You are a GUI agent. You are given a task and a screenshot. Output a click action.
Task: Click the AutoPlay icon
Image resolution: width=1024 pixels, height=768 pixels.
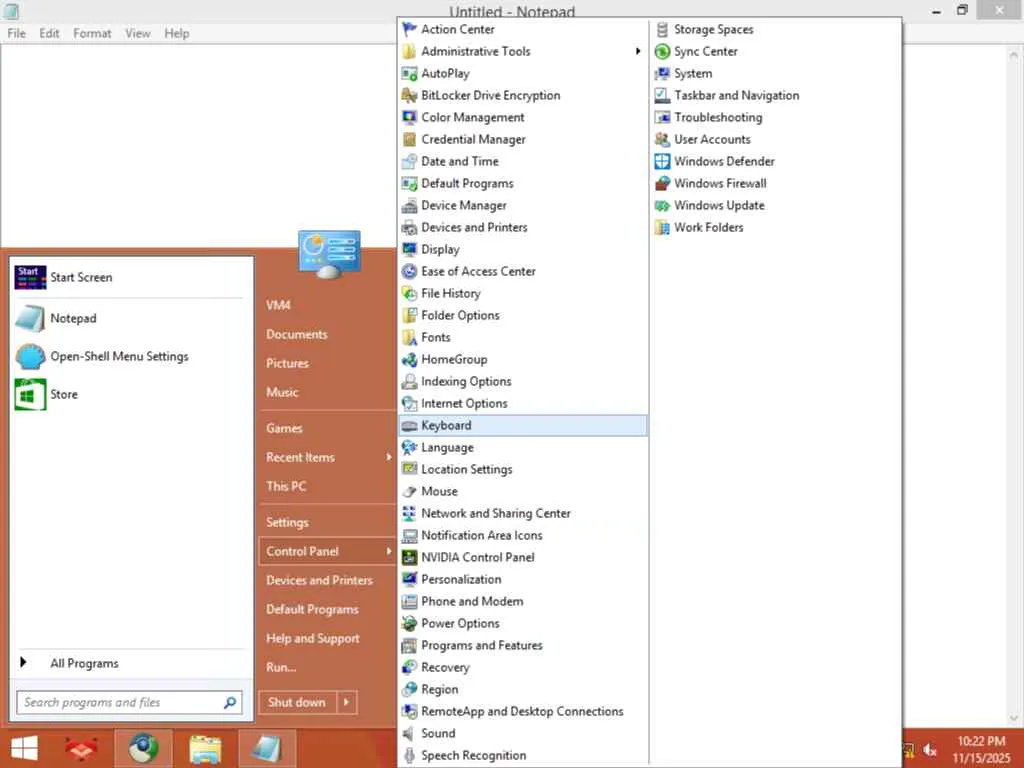click(x=409, y=74)
